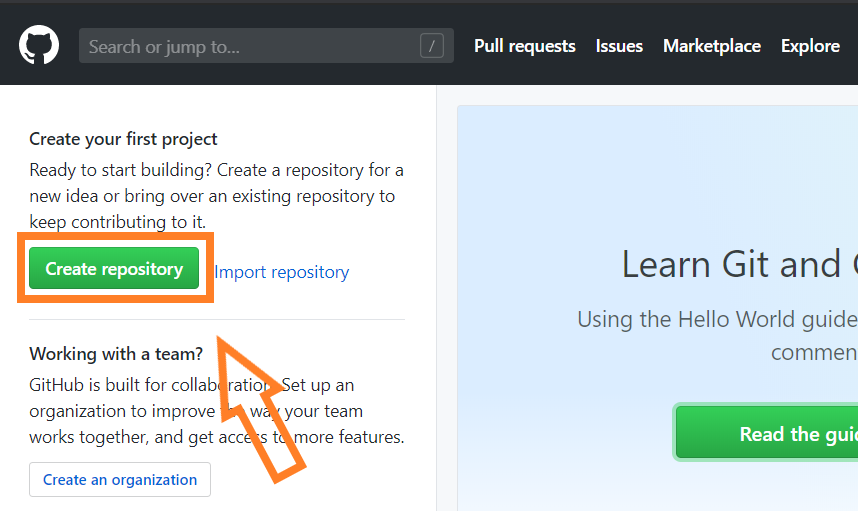
Task: Open Explore in top navigation
Action: click(810, 46)
